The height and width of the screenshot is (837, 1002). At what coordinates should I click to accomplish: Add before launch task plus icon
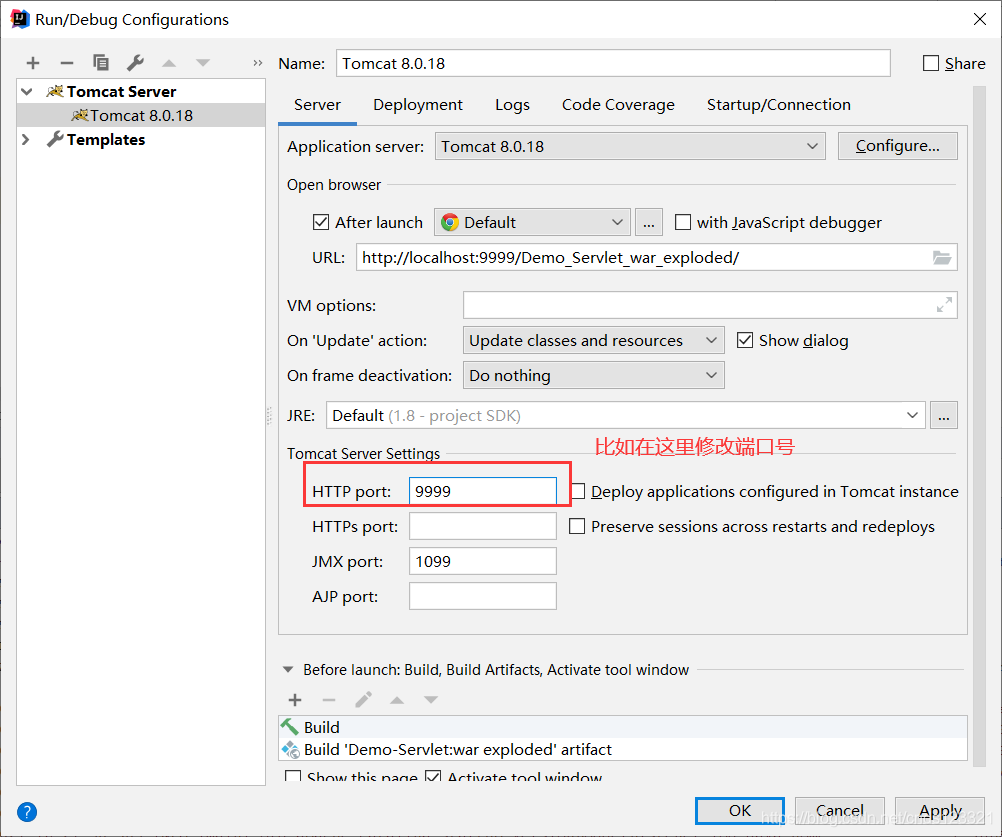[295, 700]
